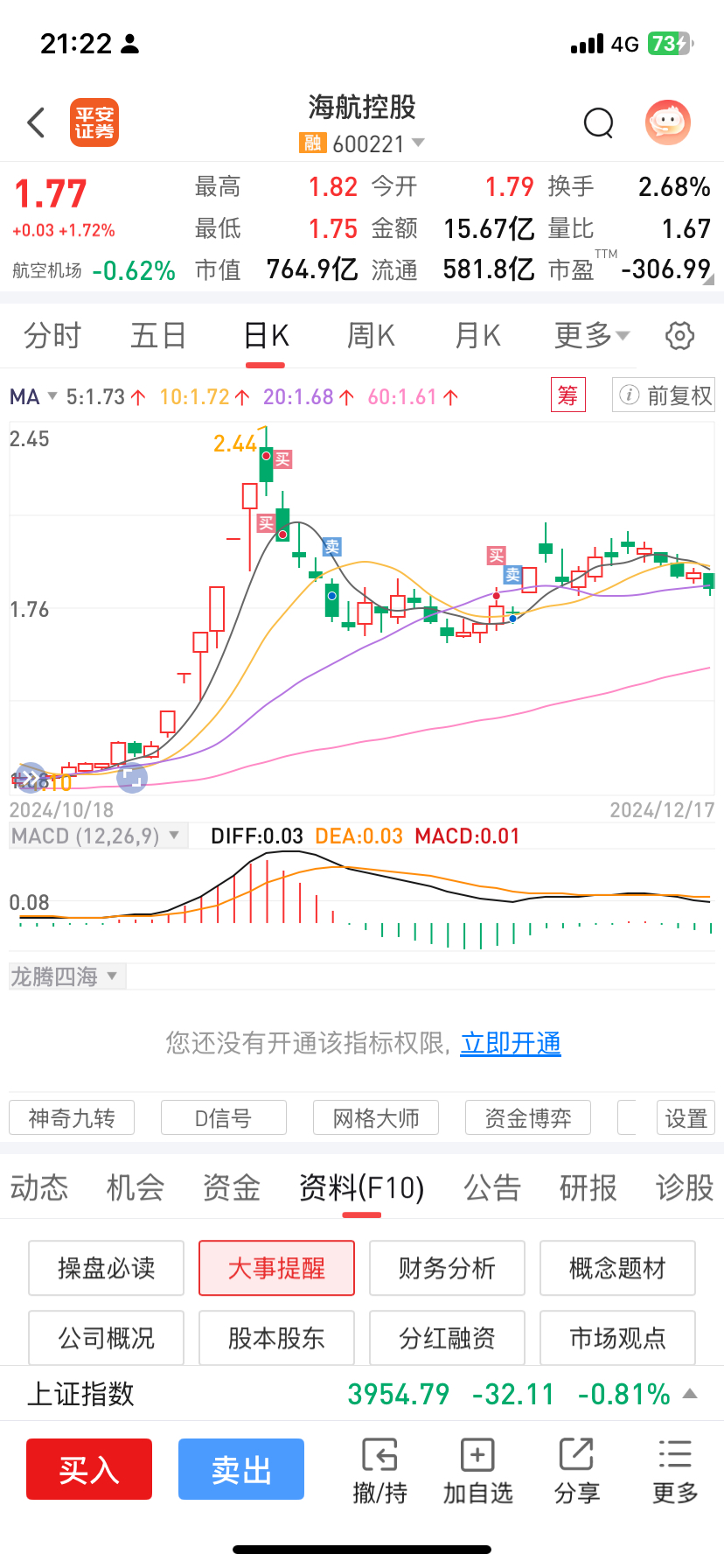Tap the circular landscape chart icon
Screen dimensions: 724x1568
pos(132,778)
